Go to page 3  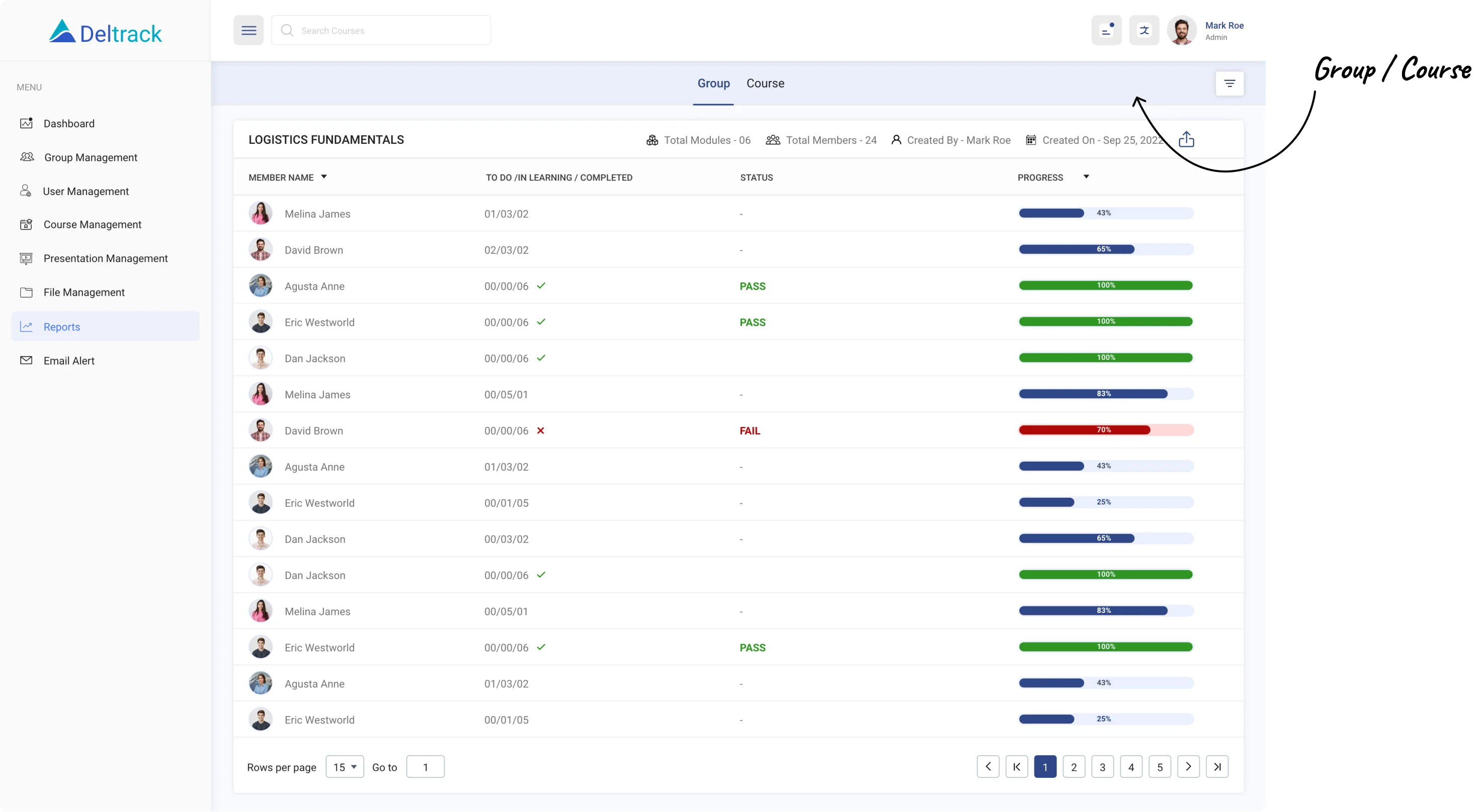tap(1102, 767)
